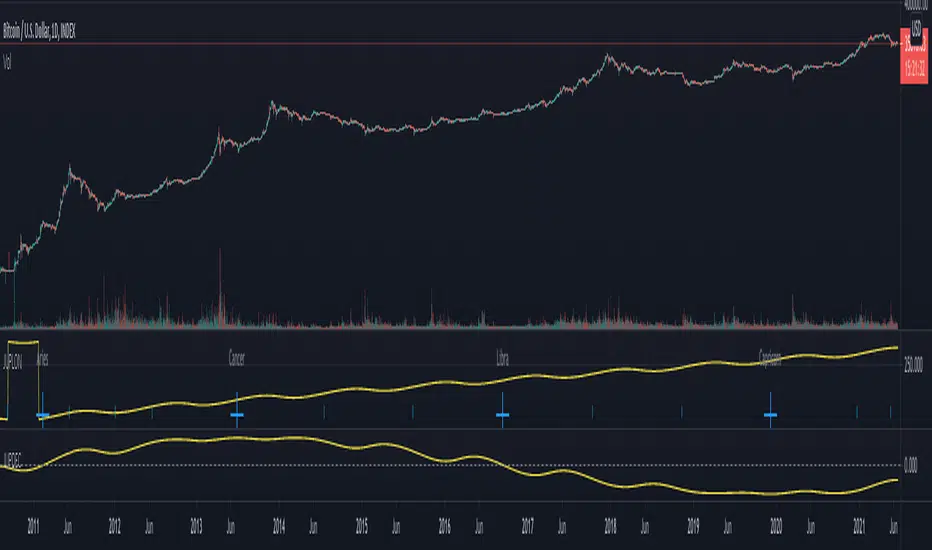Click the 0.000 scale value
932x550 pixels.
914,464
